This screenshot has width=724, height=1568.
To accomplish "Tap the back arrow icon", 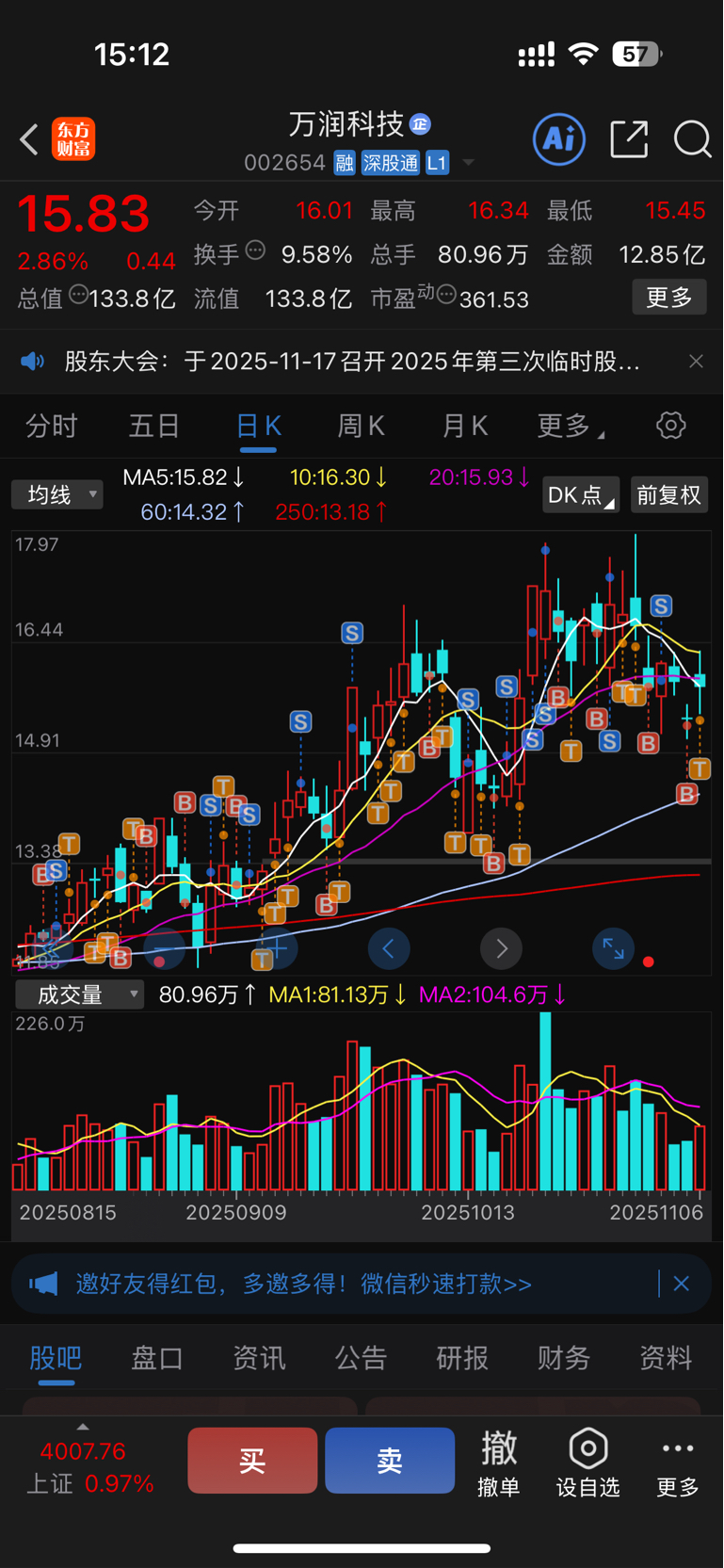I will click(x=29, y=140).
